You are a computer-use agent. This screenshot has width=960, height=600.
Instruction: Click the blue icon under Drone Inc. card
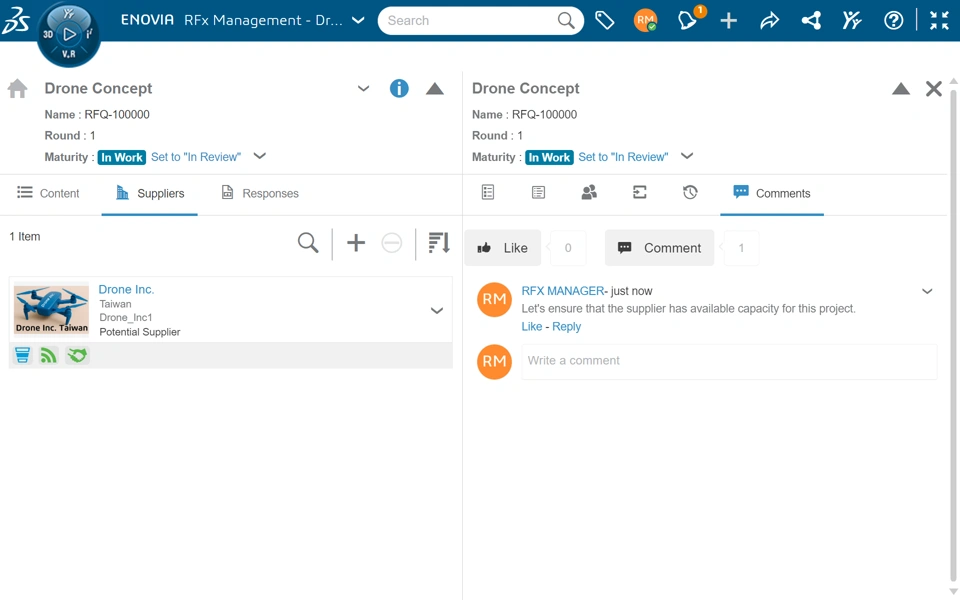click(23, 355)
